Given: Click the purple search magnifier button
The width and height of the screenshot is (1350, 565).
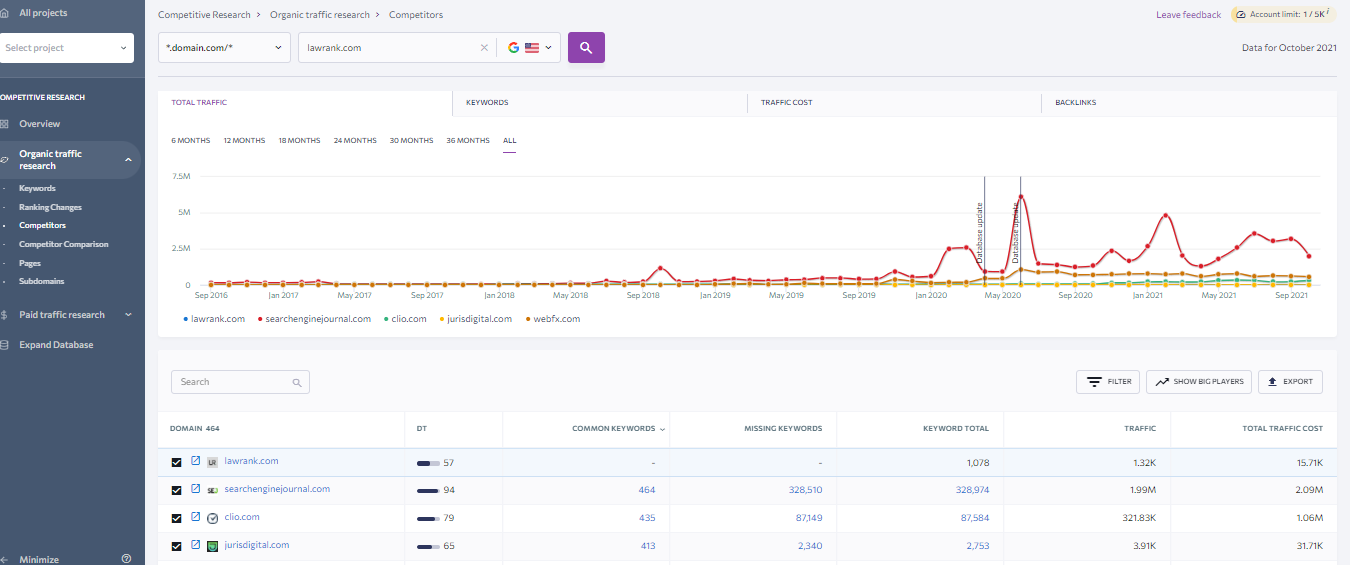Looking at the screenshot, I should point(586,47).
